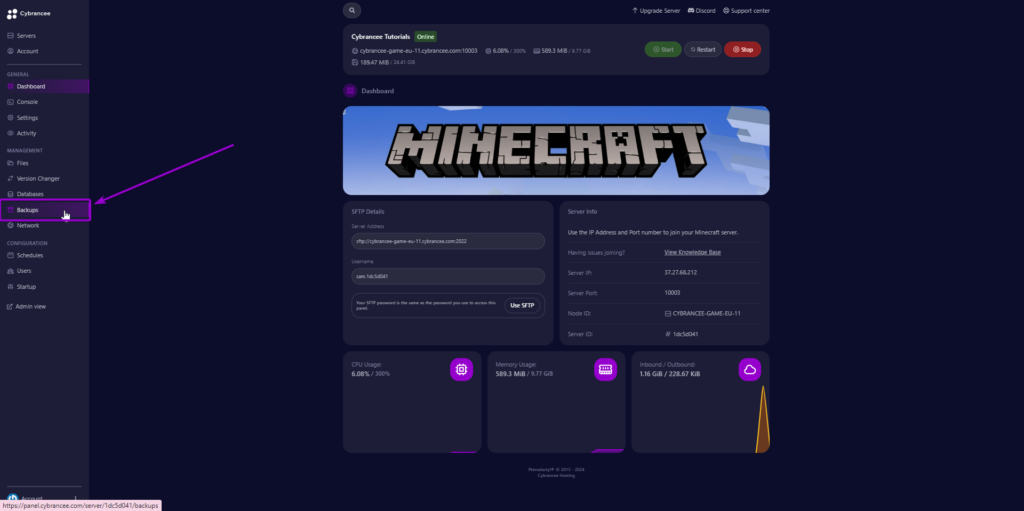1024x511 pixels.
Task: Open the Support center link
Action: tap(746, 10)
